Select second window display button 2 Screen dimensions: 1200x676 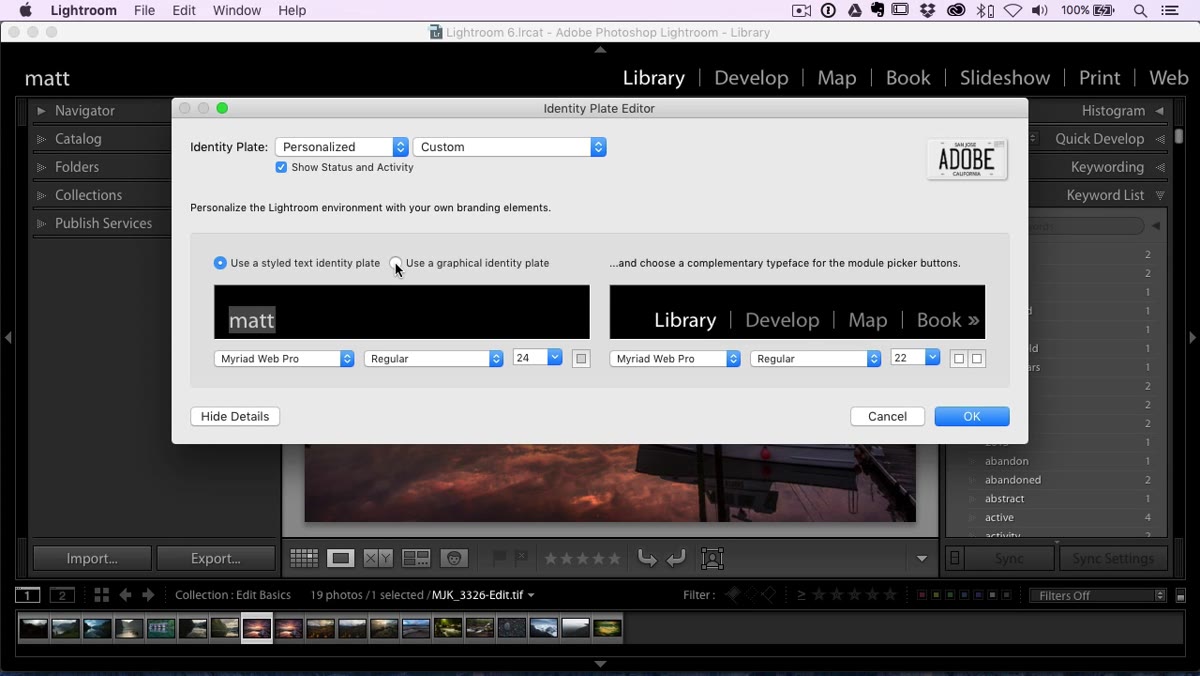pyautogui.click(x=62, y=595)
